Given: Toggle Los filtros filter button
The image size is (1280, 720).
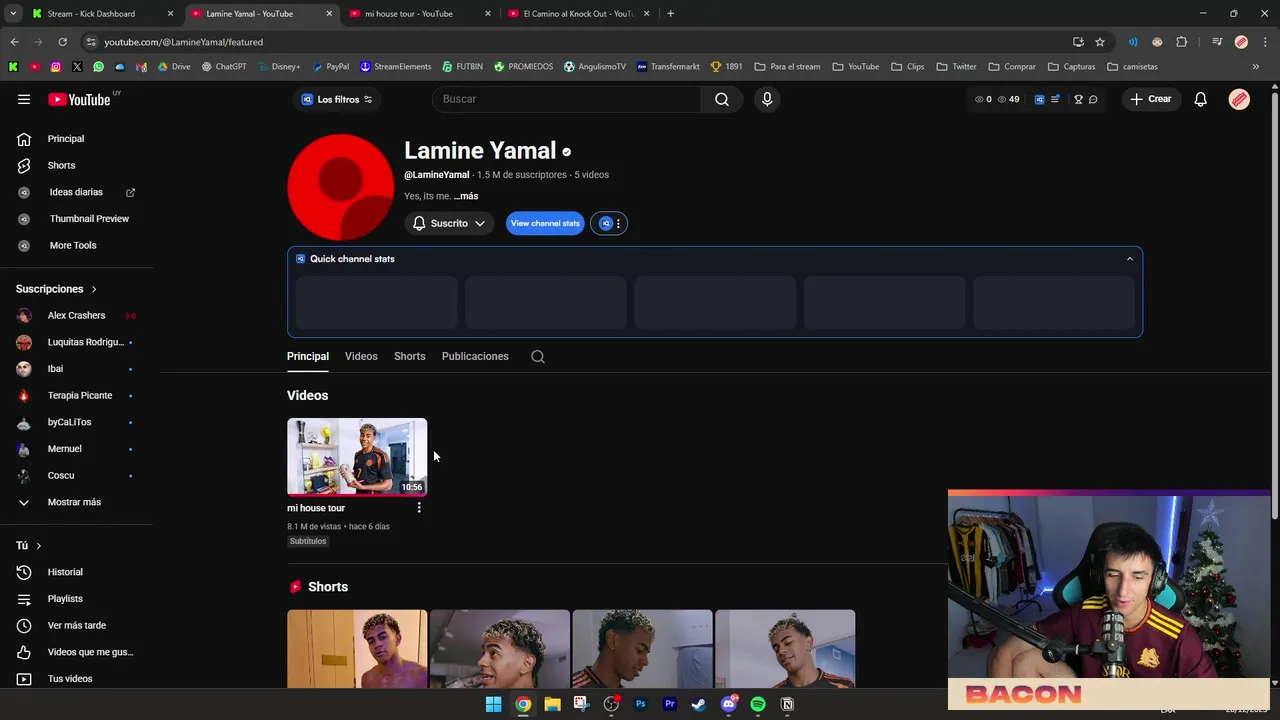Looking at the screenshot, I should click(338, 99).
